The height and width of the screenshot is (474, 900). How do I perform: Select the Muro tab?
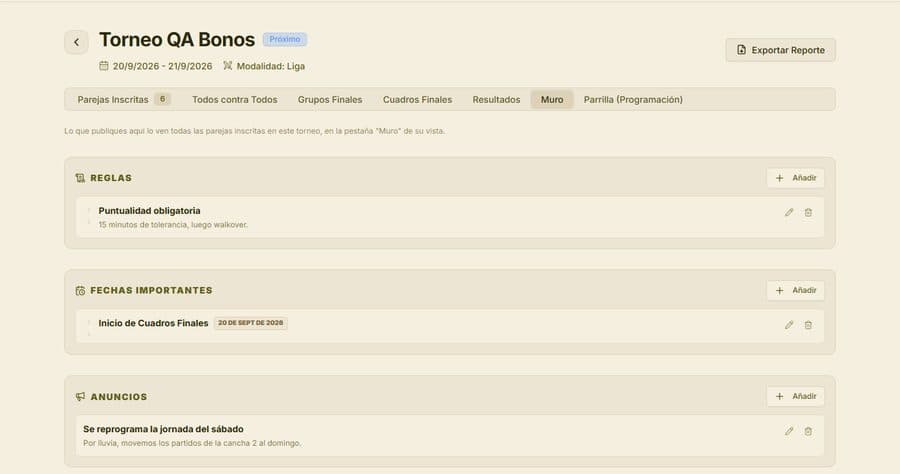tap(552, 99)
